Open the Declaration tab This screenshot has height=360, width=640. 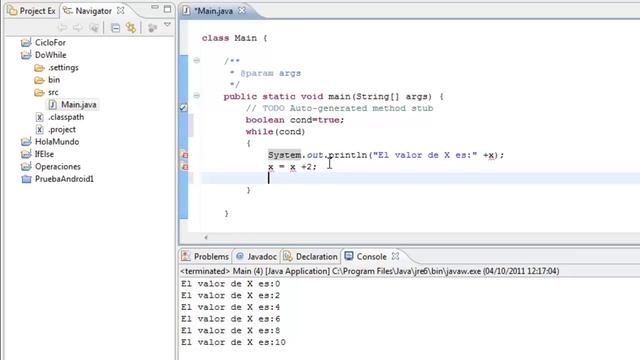coord(311,256)
